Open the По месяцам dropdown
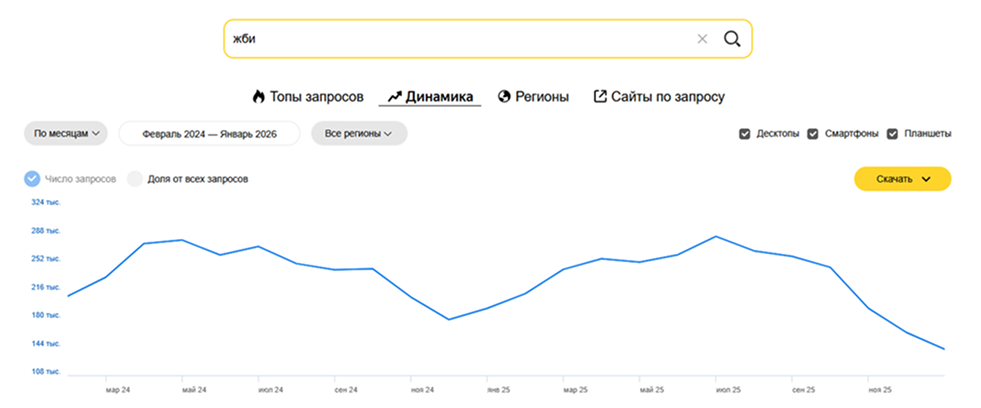This screenshot has height=408, width=981. (67, 133)
